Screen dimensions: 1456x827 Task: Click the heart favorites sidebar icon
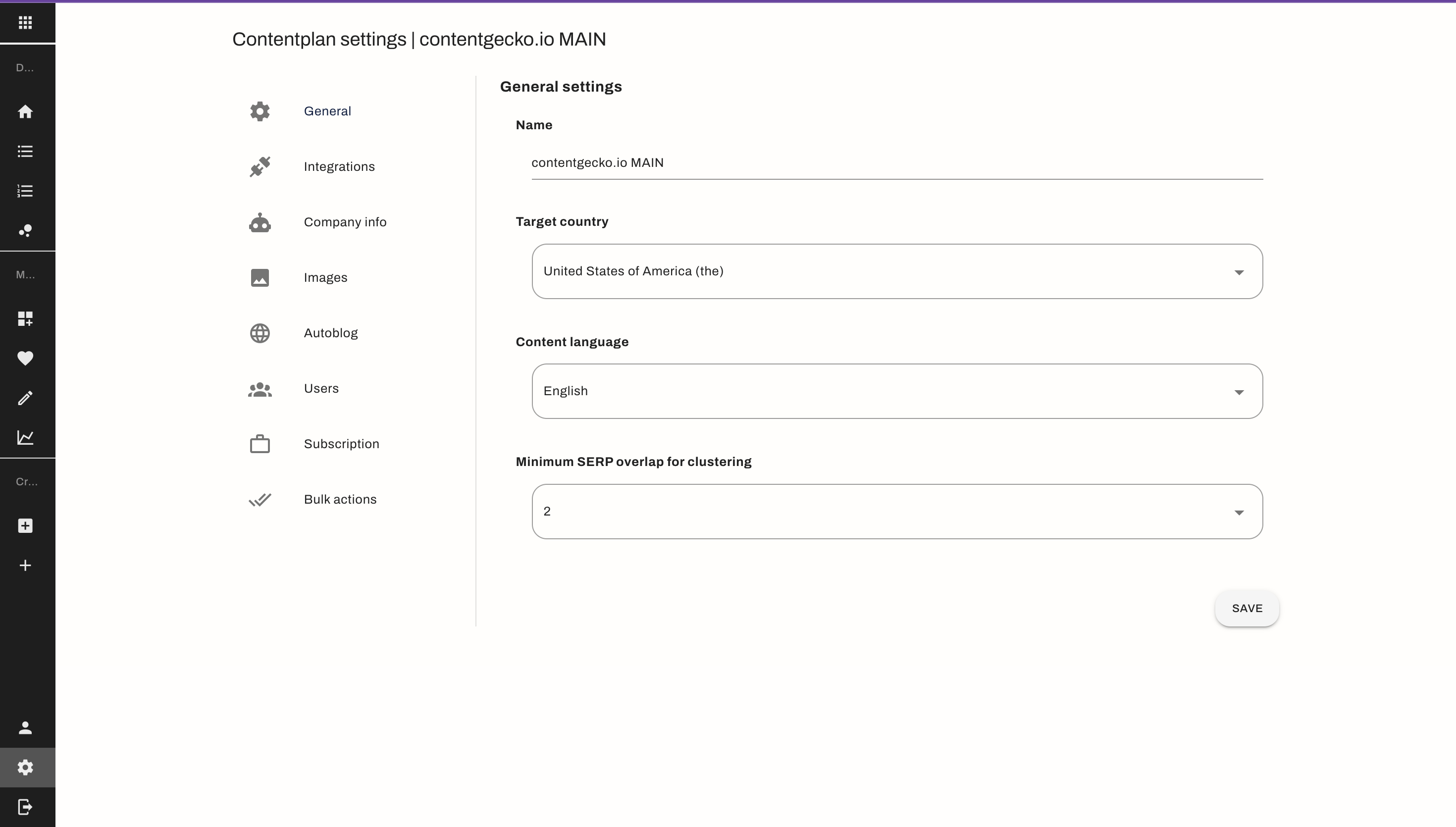[25, 358]
